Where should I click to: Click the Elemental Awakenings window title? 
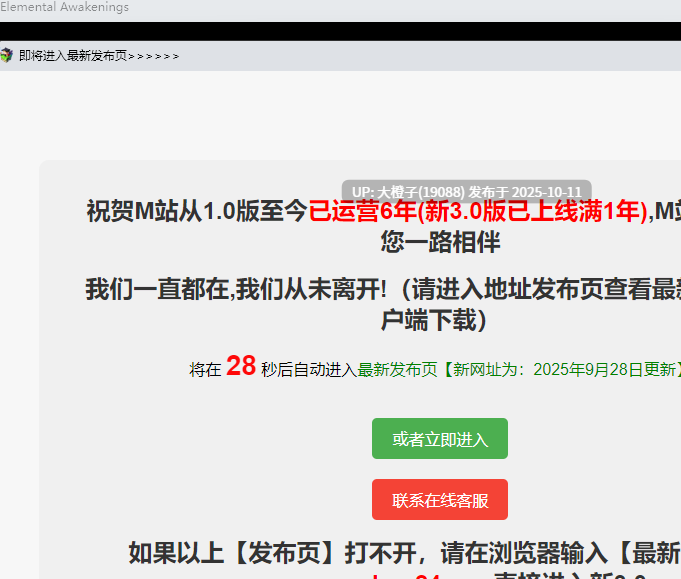click(64, 7)
